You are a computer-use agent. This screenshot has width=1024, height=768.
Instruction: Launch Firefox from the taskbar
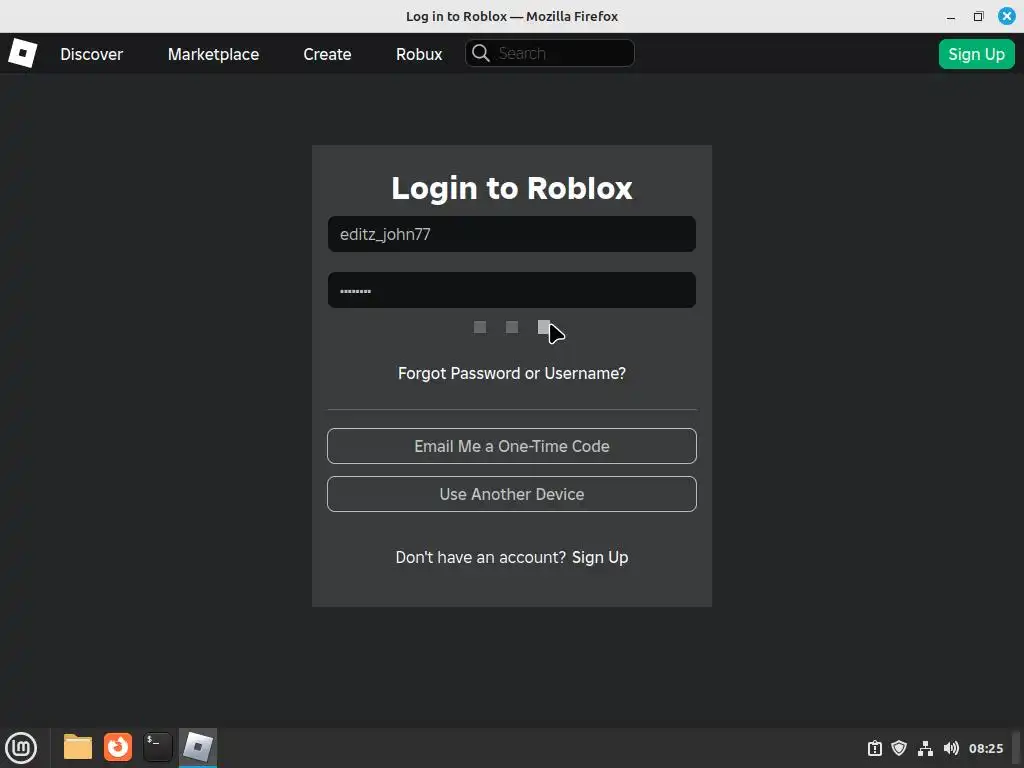pyautogui.click(x=118, y=747)
